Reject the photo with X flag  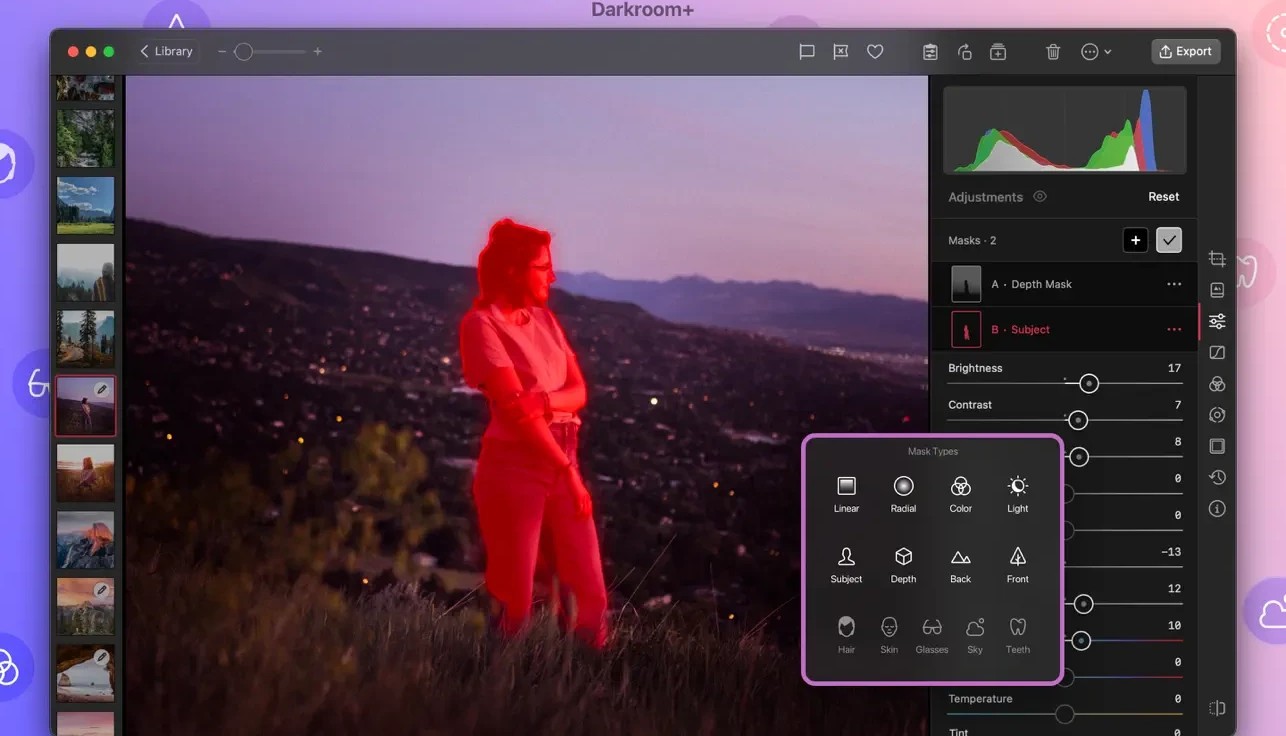(841, 52)
